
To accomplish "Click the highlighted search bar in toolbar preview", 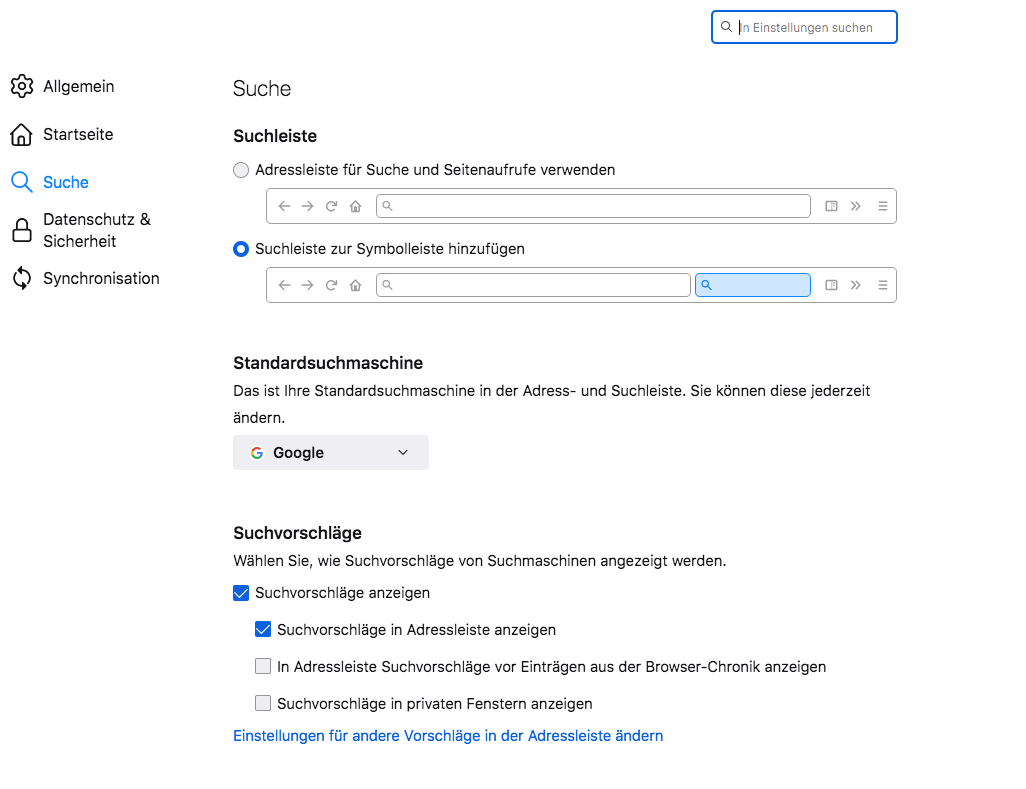I will (x=753, y=285).
